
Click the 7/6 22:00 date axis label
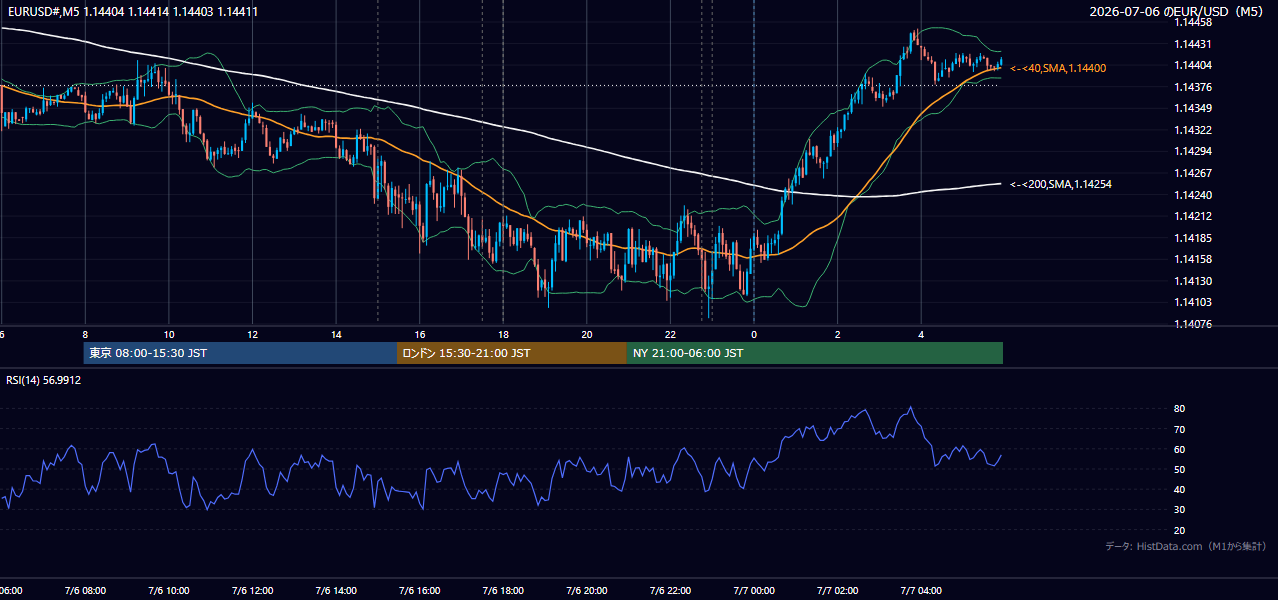click(670, 591)
